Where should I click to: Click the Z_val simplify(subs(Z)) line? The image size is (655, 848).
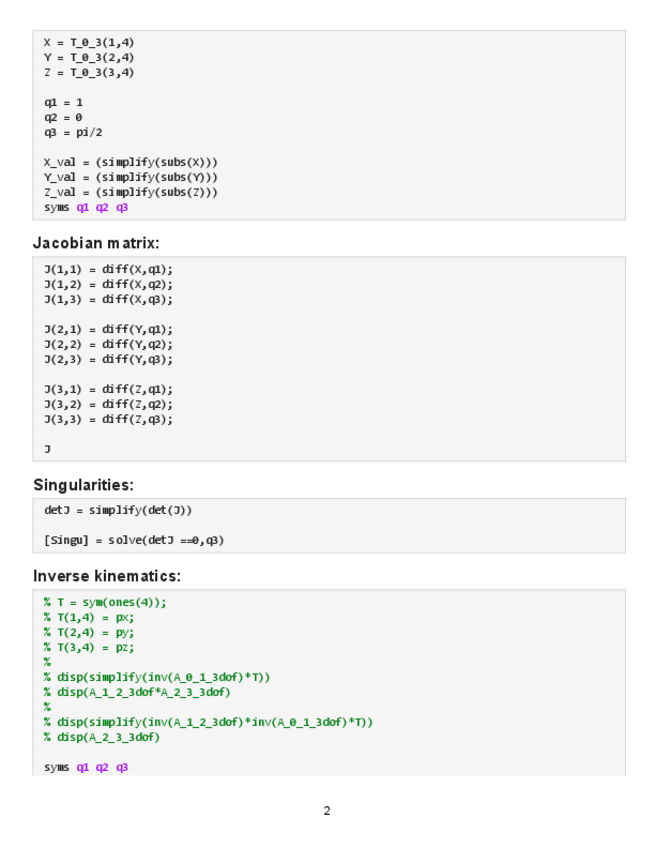130,192
